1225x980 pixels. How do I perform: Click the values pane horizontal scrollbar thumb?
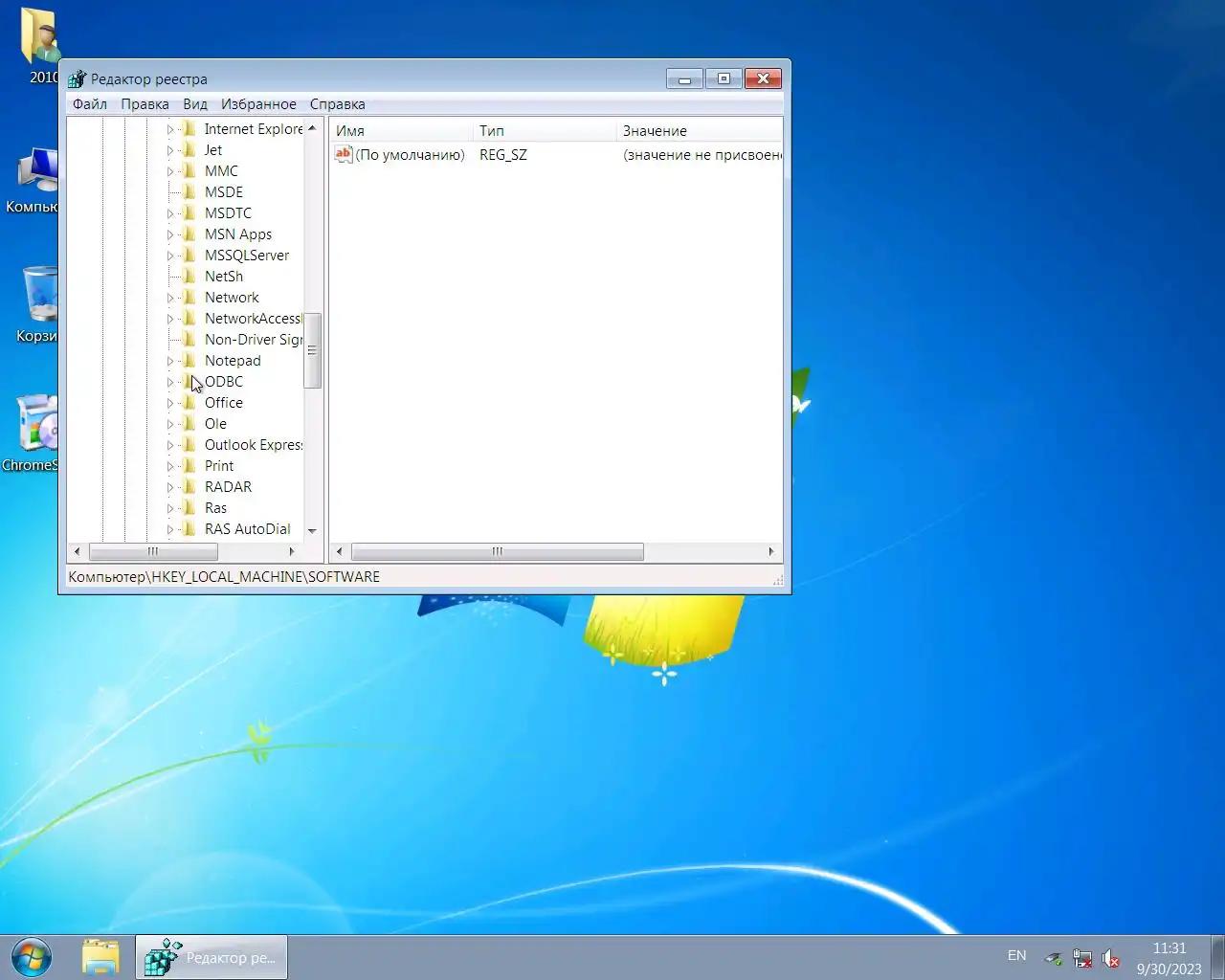click(498, 551)
